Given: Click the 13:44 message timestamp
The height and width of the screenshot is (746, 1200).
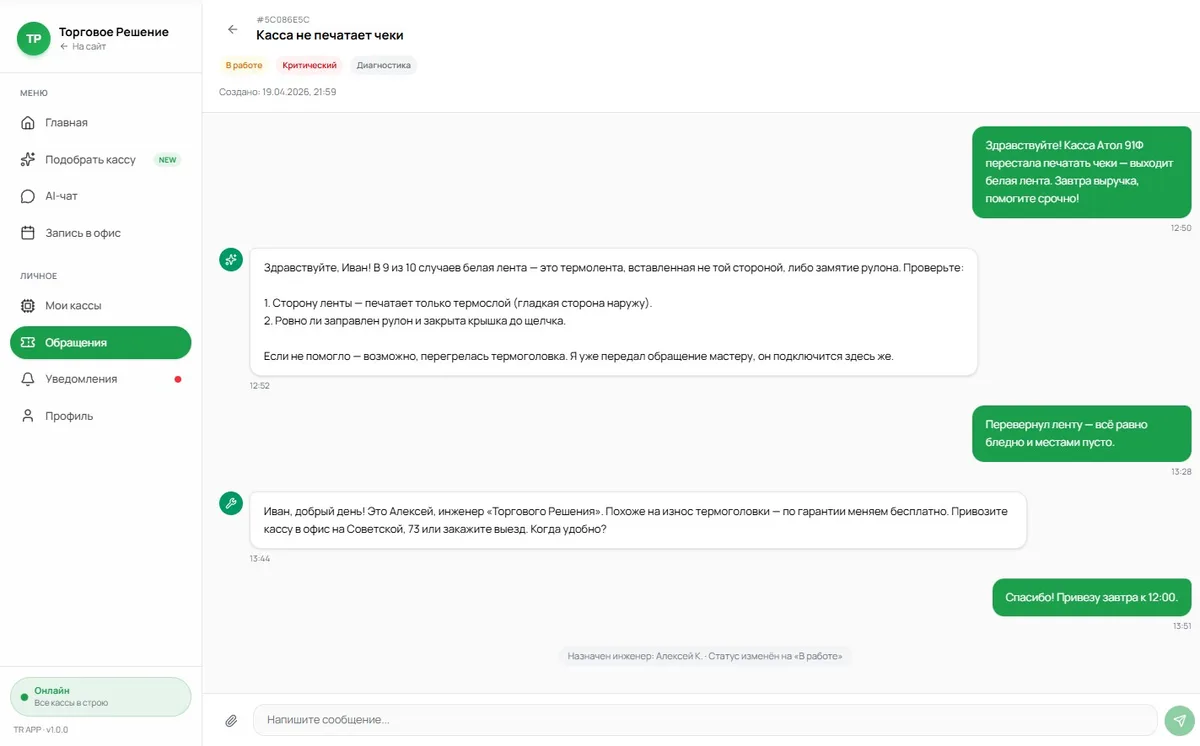Looking at the screenshot, I should coord(260,558).
